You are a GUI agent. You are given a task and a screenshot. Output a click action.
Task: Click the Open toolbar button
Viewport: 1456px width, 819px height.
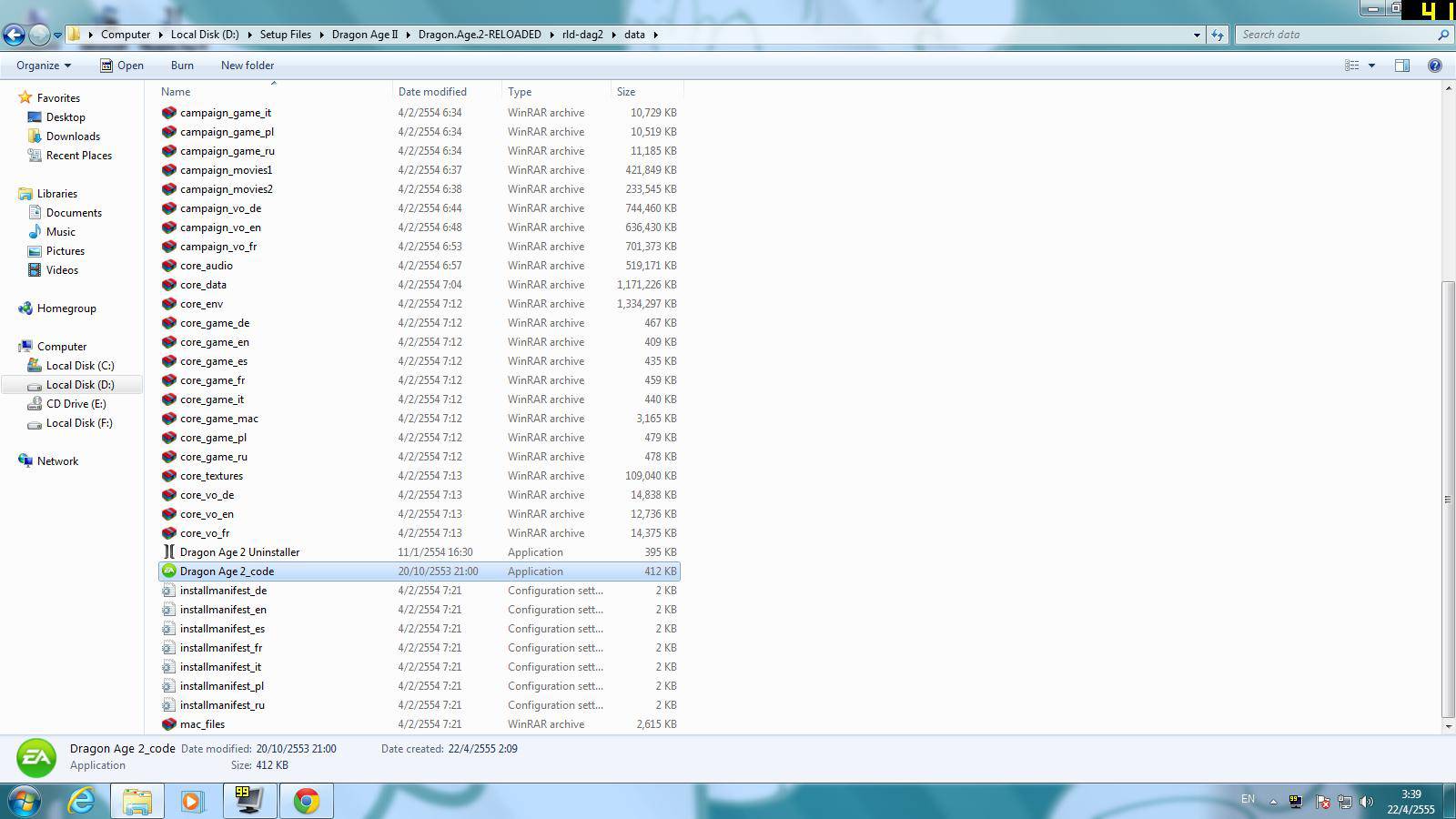click(121, 66)
